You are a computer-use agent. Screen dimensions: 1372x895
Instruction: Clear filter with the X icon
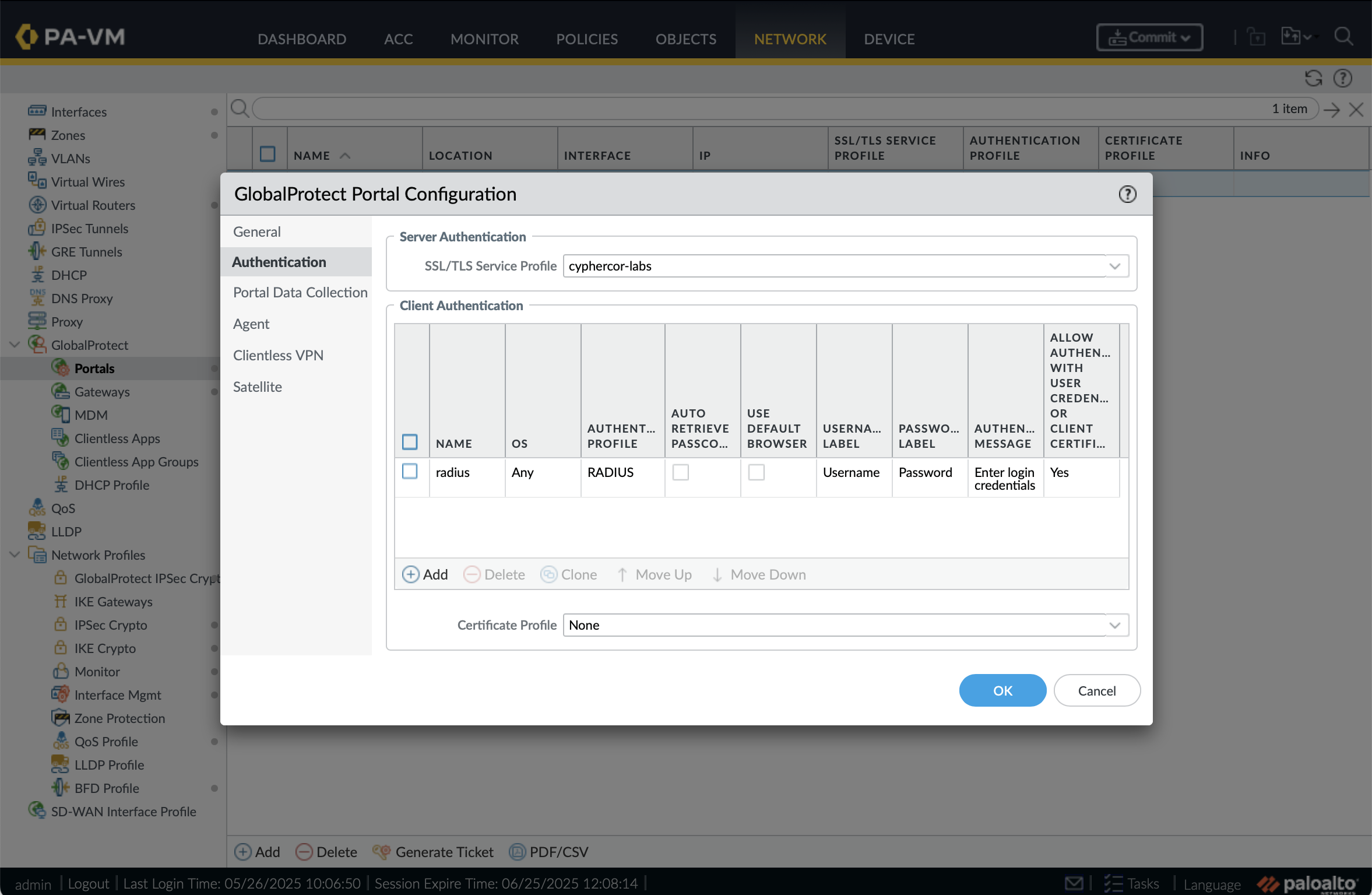[x=1356, y=110]
